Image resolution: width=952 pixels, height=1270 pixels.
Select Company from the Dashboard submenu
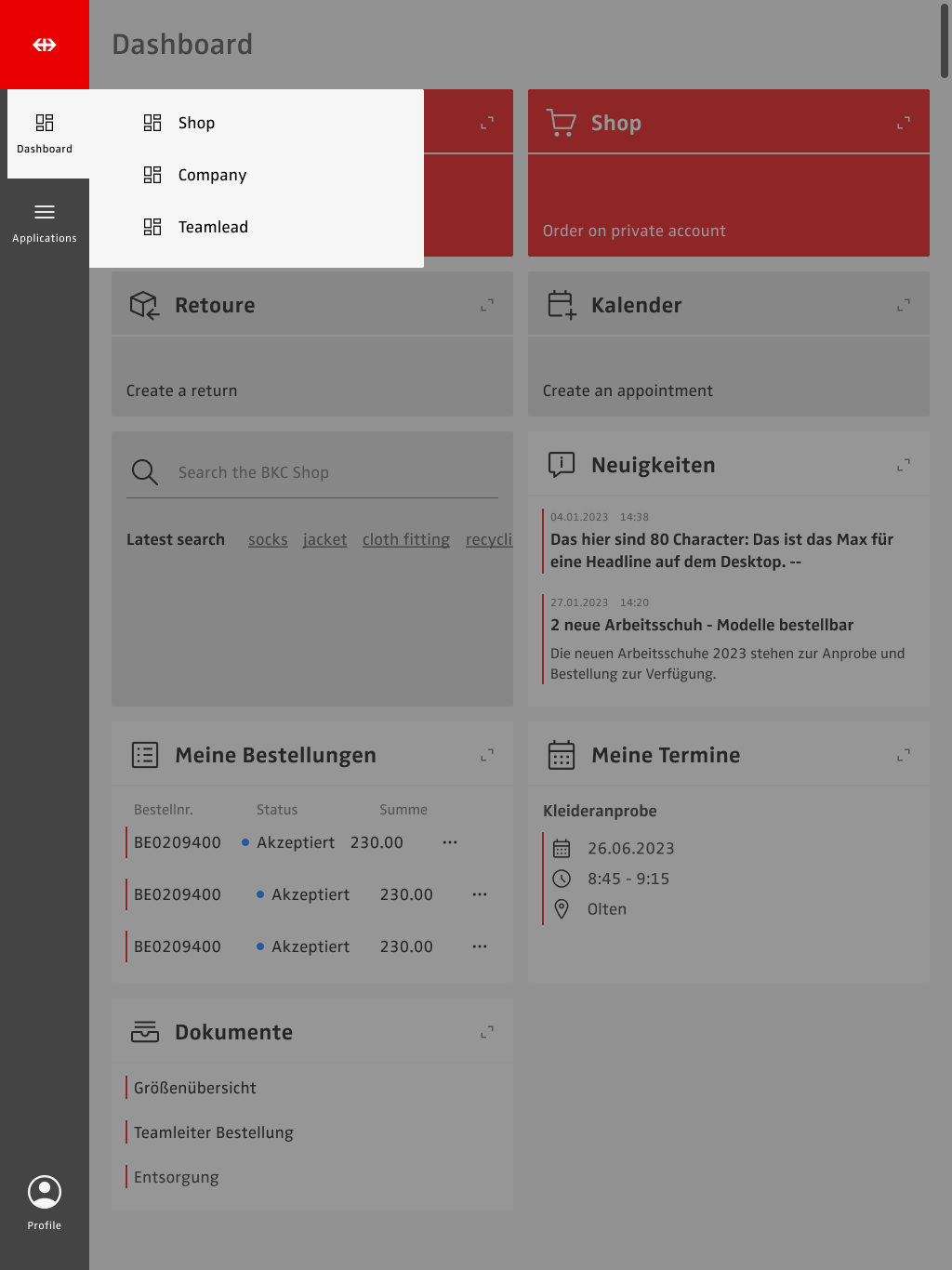tap(212, 175)
